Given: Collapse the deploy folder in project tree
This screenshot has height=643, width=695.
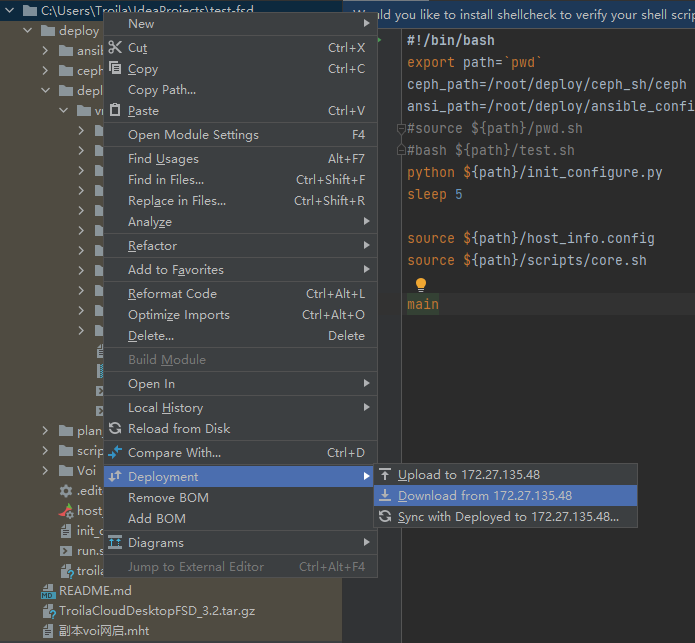Looking at the screenshot, I should (30, 31).
